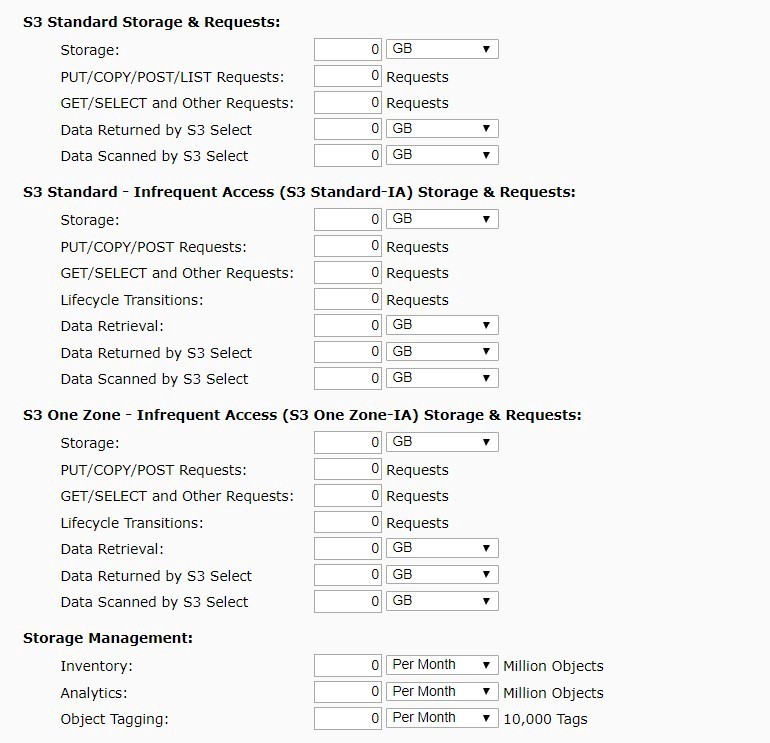The image size is (770, 743).
Task: Expand Standard-IA Data Retrieval unit dropdown
Action: coord(442,325)
